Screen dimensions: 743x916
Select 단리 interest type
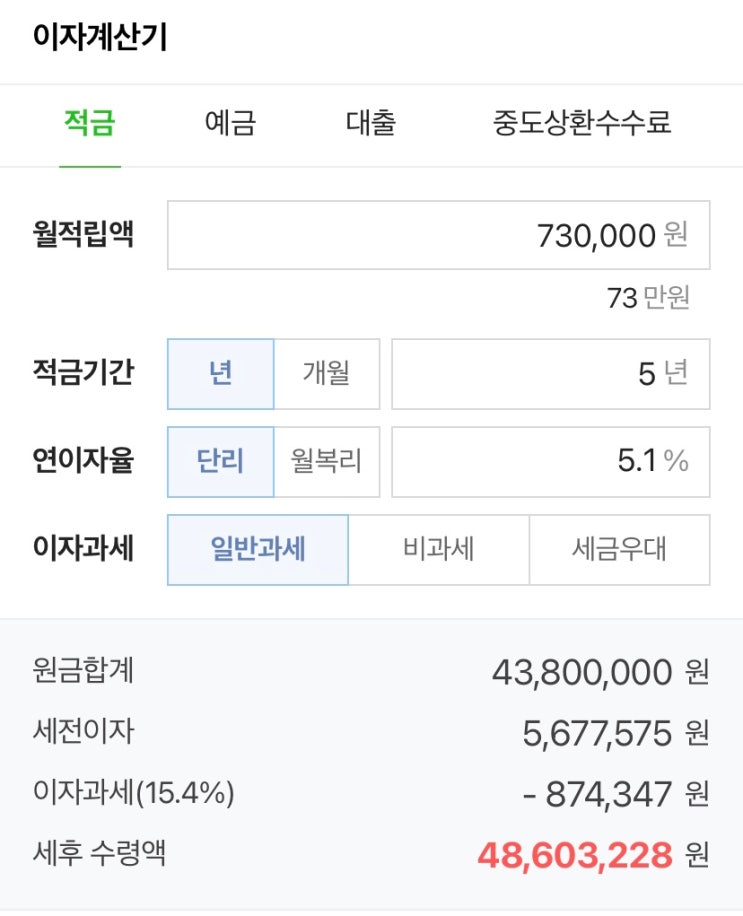(x=220, y=462)
